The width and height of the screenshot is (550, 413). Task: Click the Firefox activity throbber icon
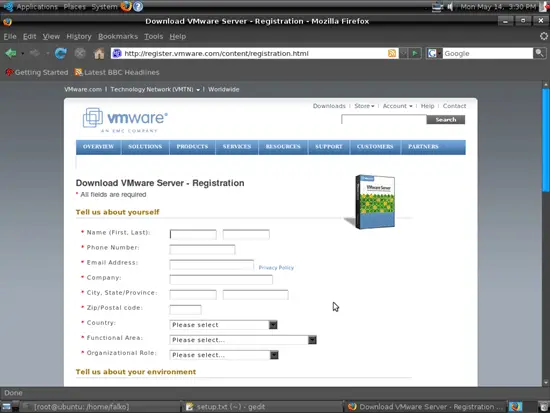(544, 36)
